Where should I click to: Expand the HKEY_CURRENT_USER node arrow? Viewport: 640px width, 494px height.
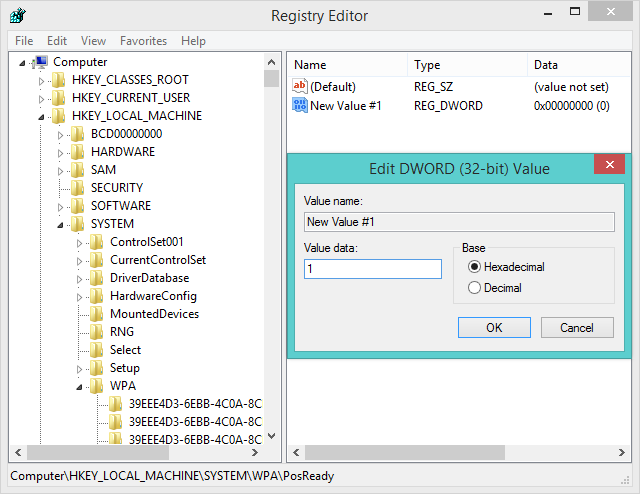(x=41, y=99)
